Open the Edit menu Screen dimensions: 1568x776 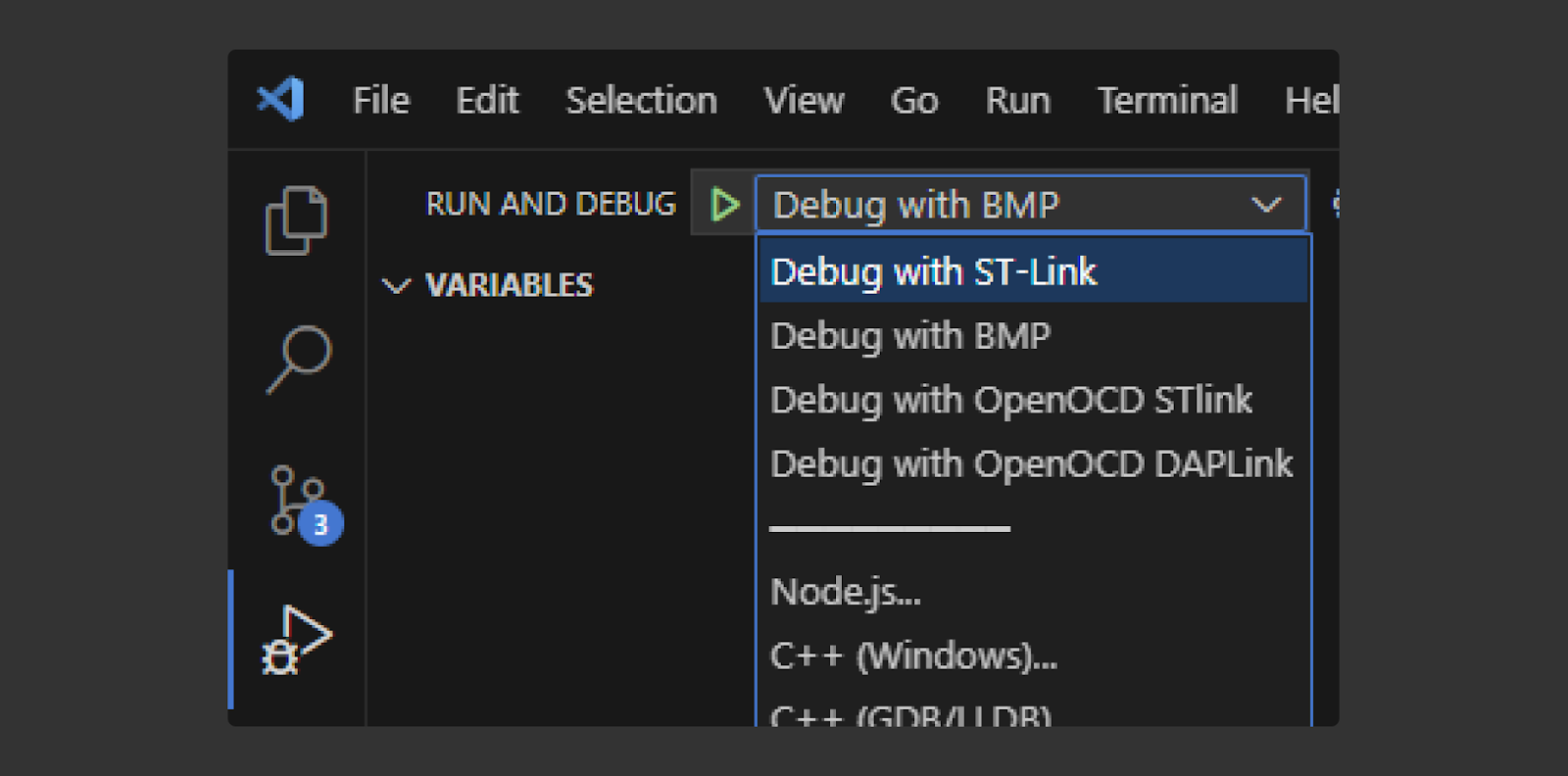[487, 100]
